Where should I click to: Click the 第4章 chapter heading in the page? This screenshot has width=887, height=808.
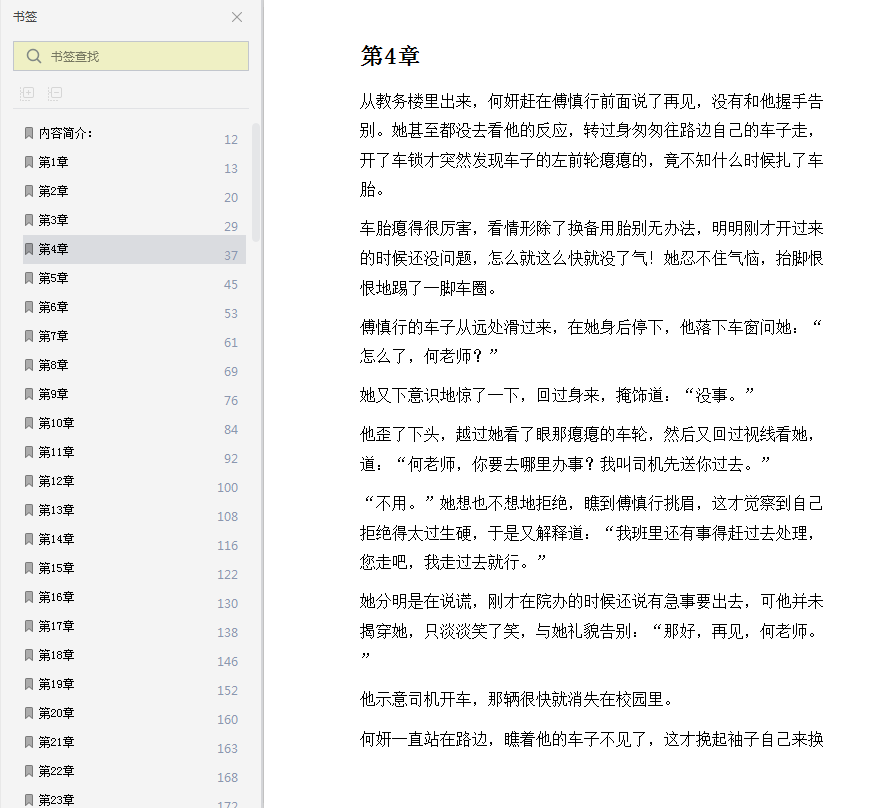pos(390,56)
